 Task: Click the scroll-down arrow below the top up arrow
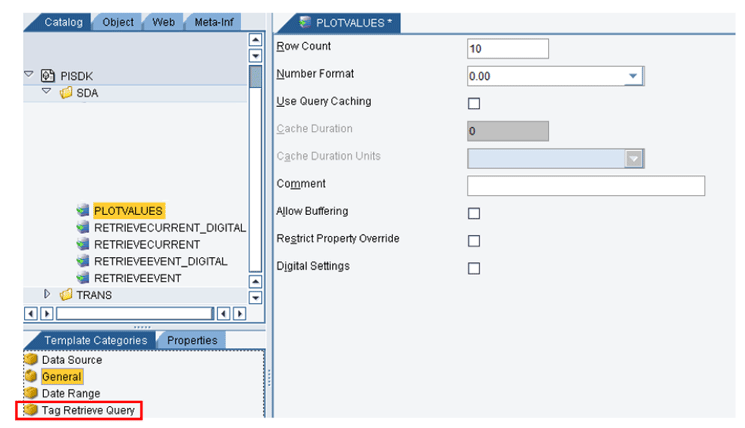[255, 56]
